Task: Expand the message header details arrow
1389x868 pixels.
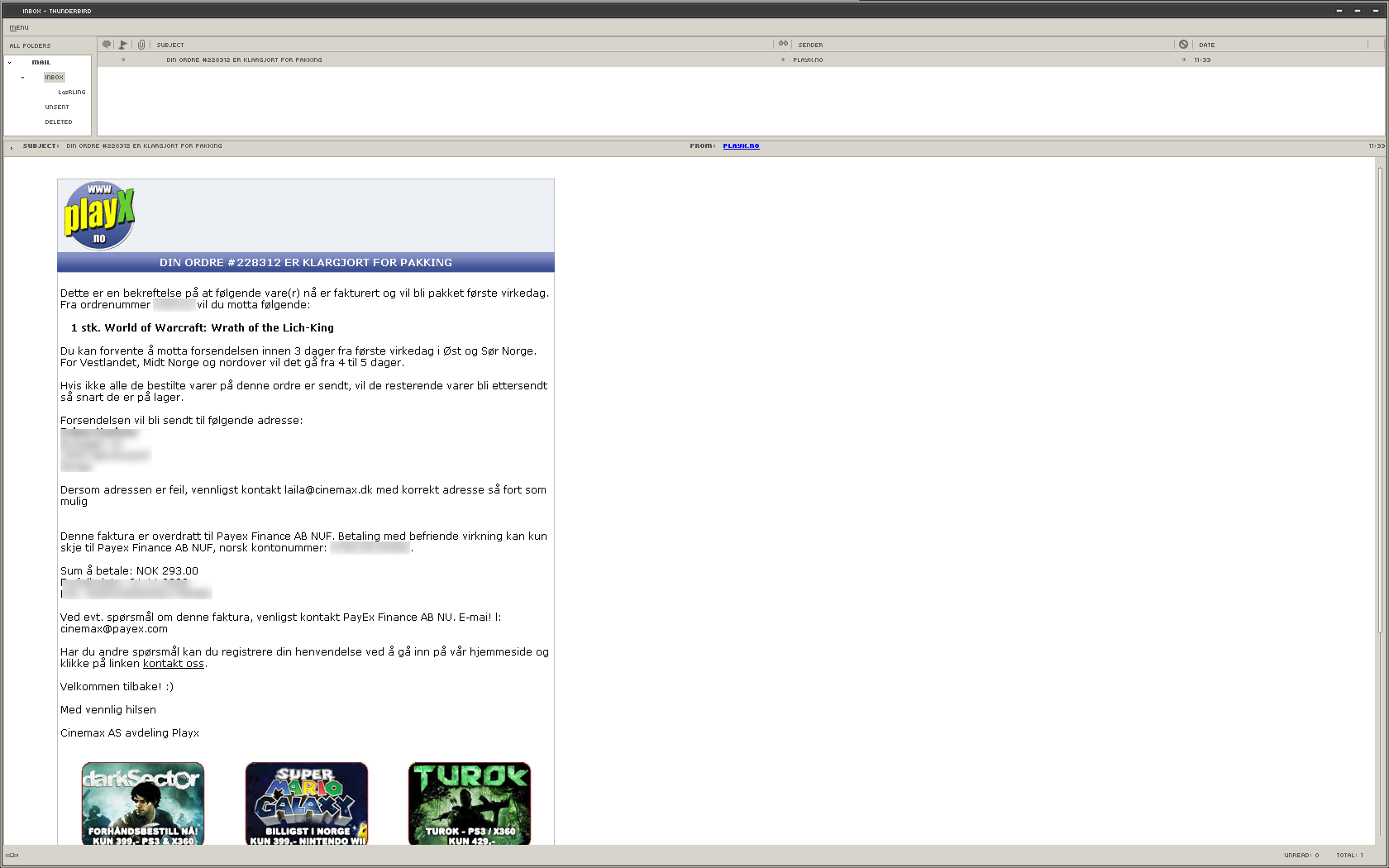Action: [12, 147]
